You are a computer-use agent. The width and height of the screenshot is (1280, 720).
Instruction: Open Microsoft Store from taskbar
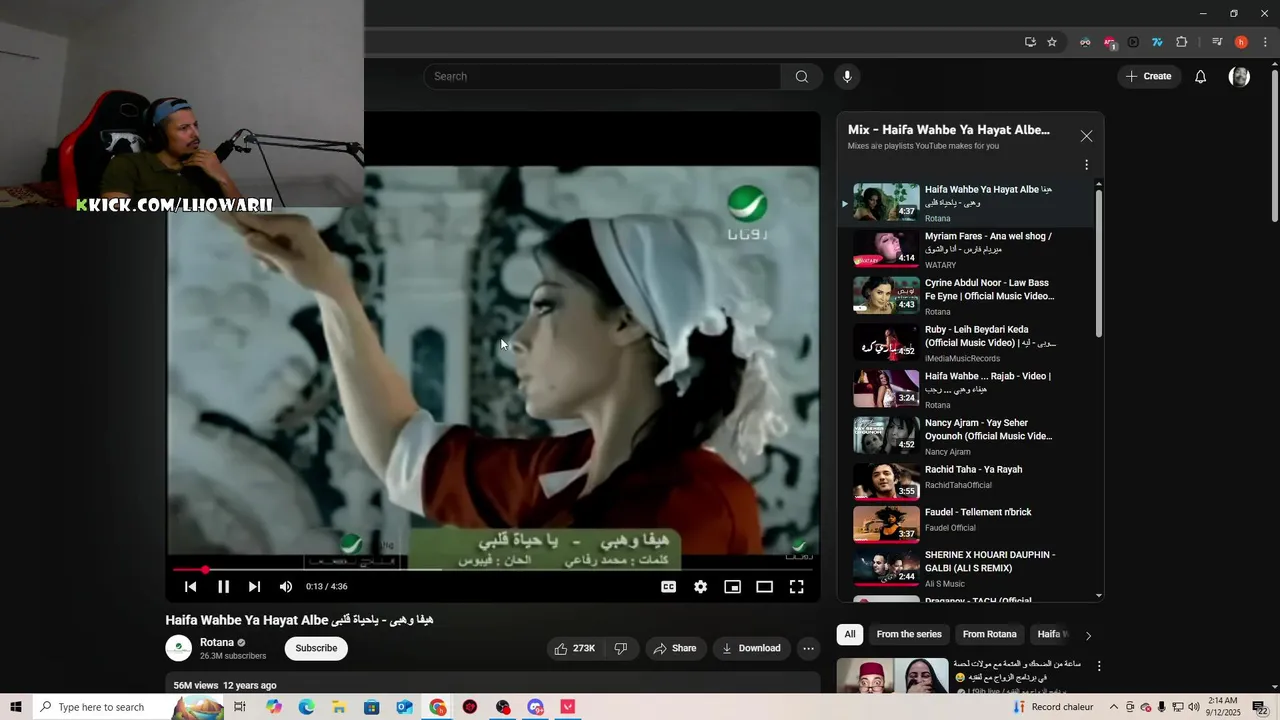(x=371, y=707)
